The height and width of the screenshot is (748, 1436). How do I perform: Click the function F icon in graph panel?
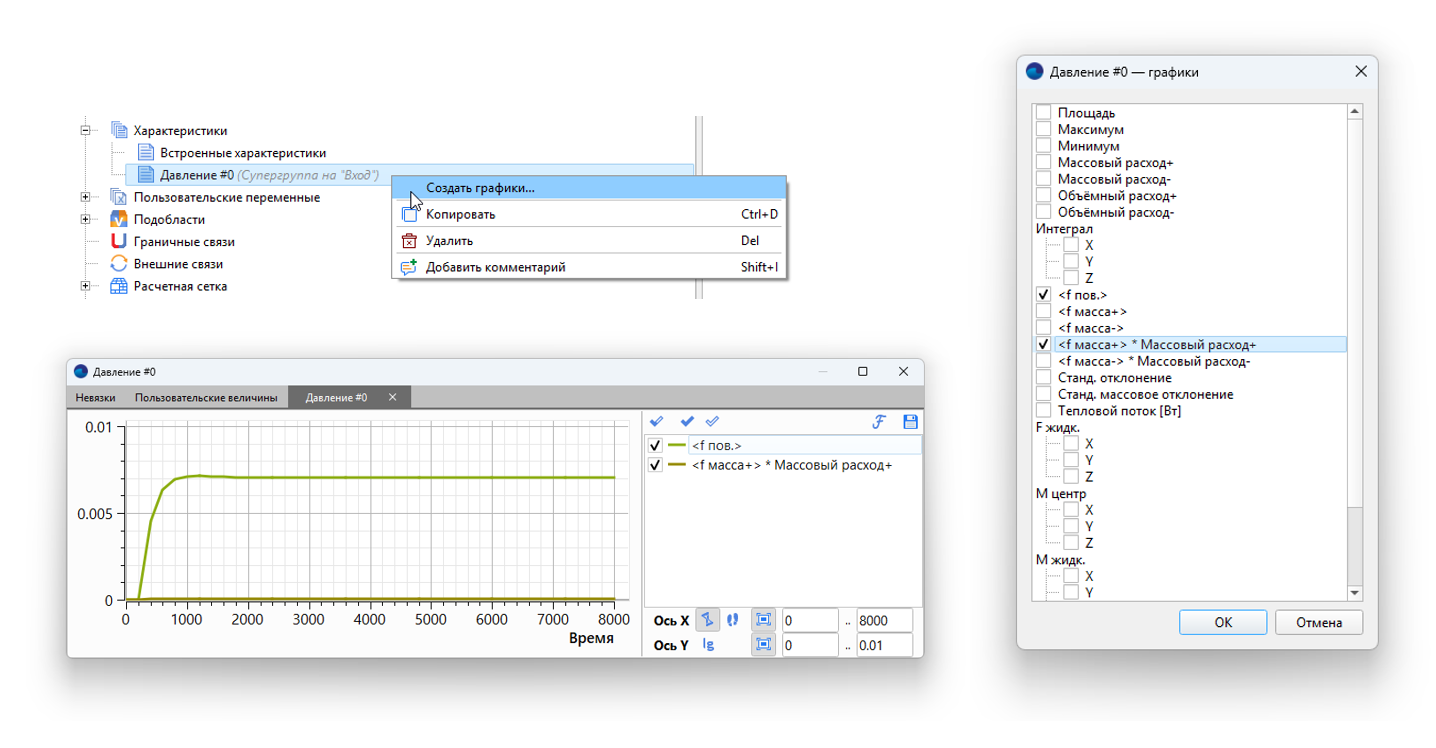coord(879,422)
